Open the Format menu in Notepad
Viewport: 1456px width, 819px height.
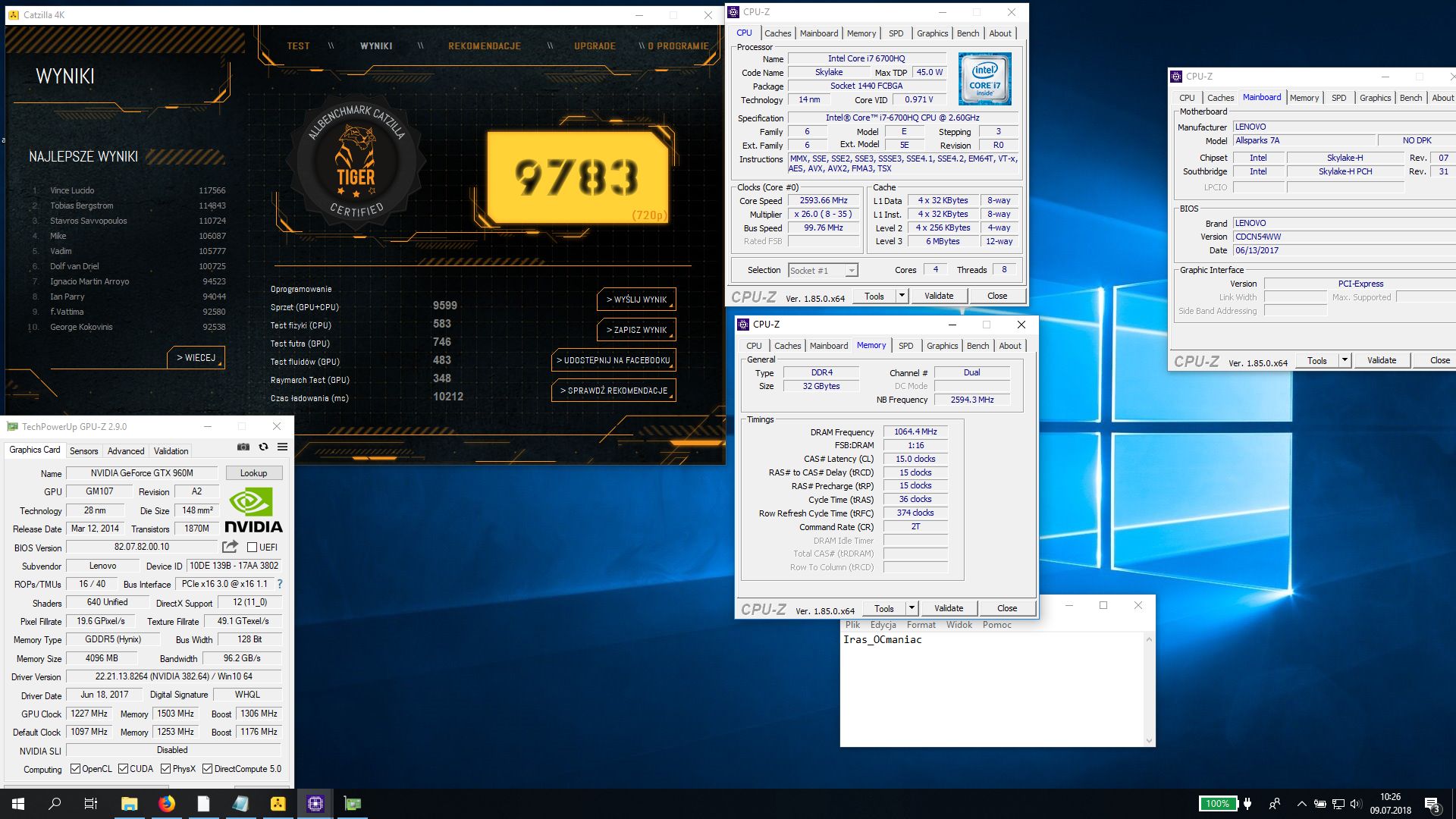pyautogui.click(x=921, y=625)
